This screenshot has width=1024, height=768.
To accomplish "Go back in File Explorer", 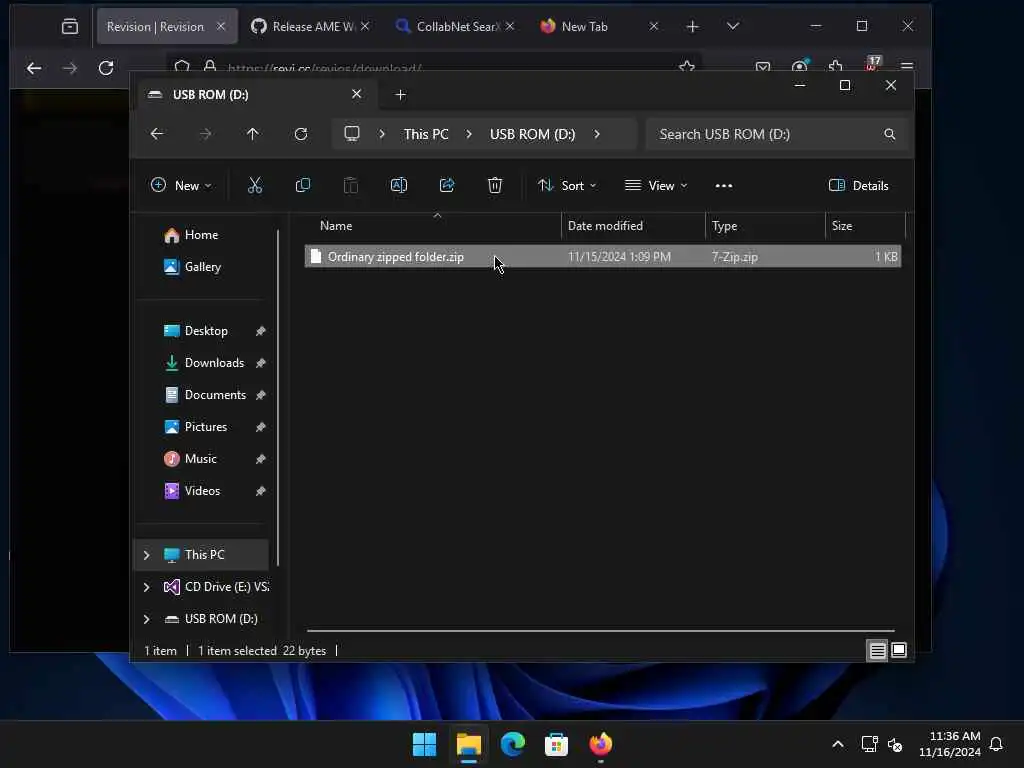I will (x=157, y=134).
